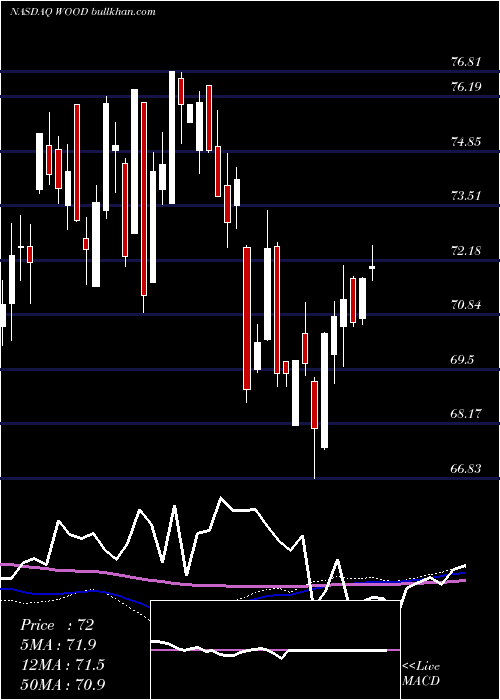Select the 72.18 price level label

coord(466,251)
